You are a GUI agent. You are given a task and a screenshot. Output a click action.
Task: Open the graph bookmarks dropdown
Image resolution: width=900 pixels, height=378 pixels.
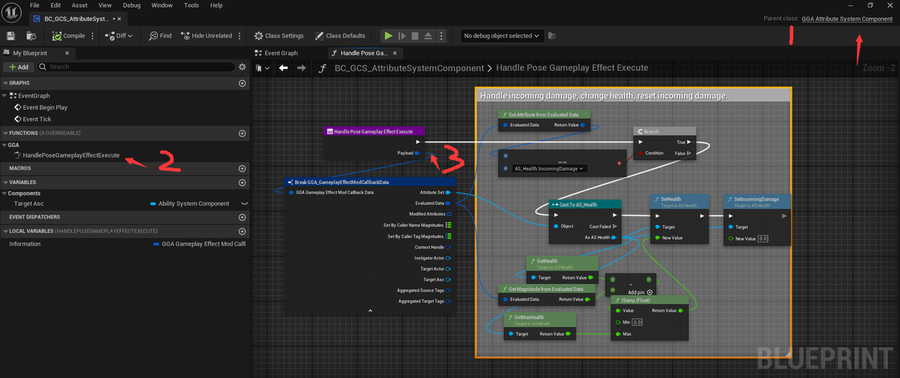[x=263, y=68]
